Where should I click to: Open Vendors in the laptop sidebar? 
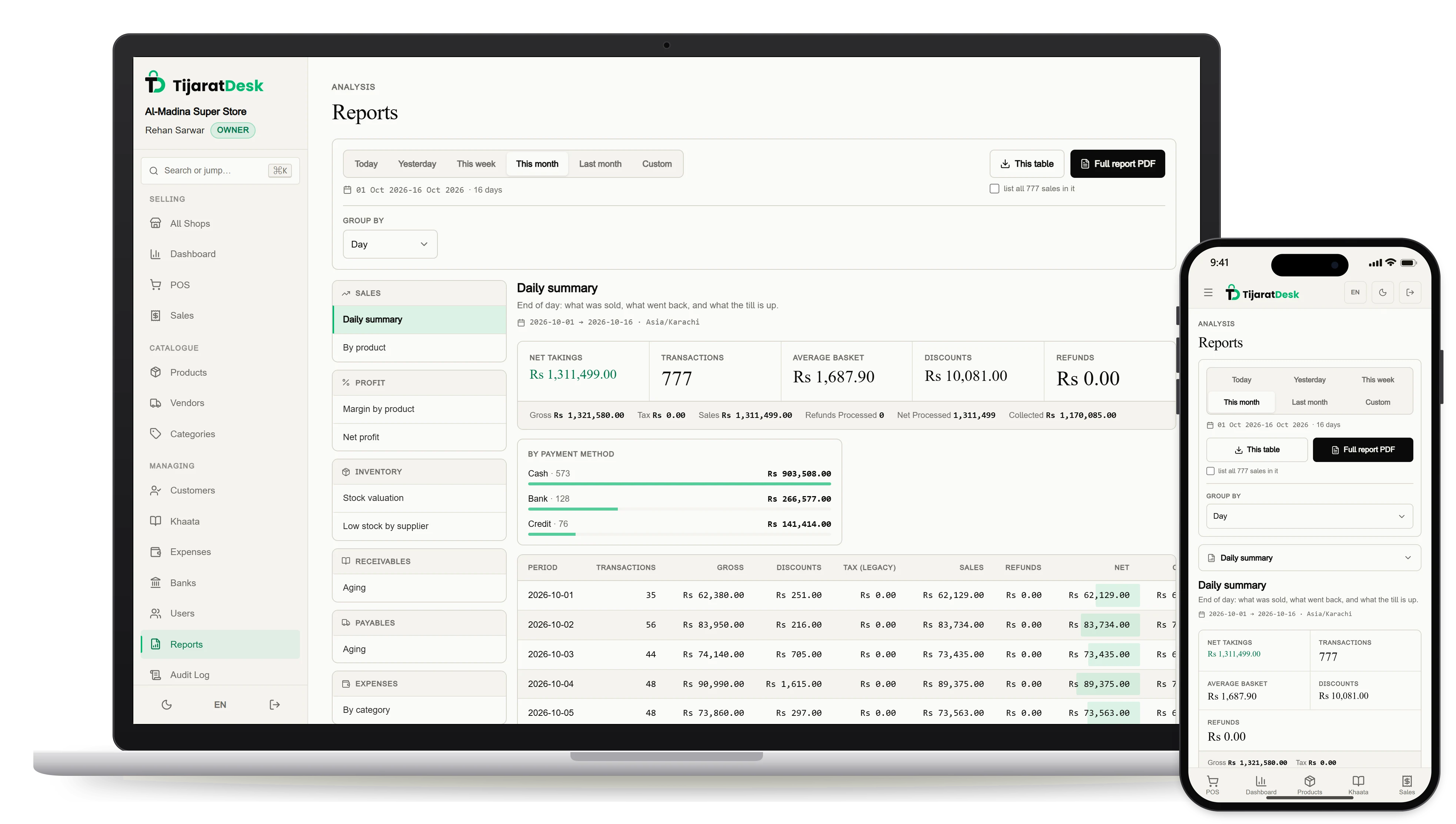click(x=220, y=403)
